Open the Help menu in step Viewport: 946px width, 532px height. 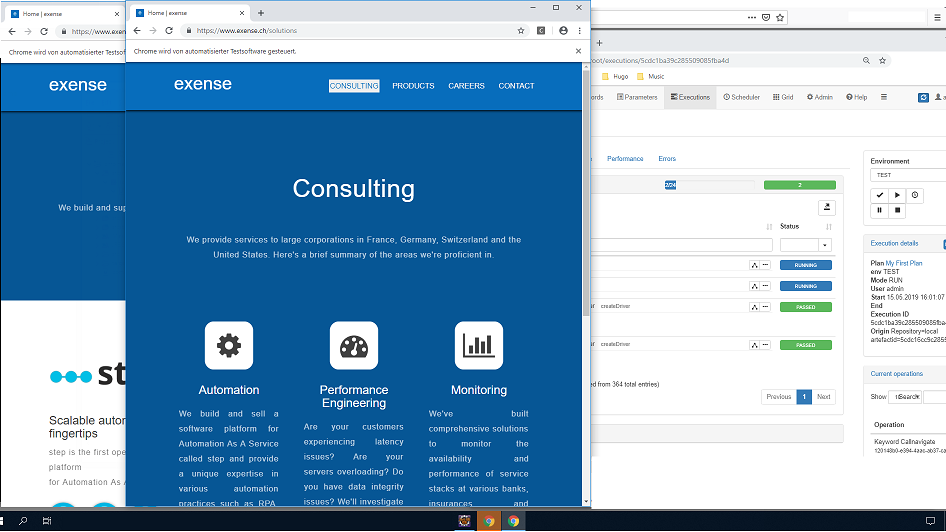(857, 97)
